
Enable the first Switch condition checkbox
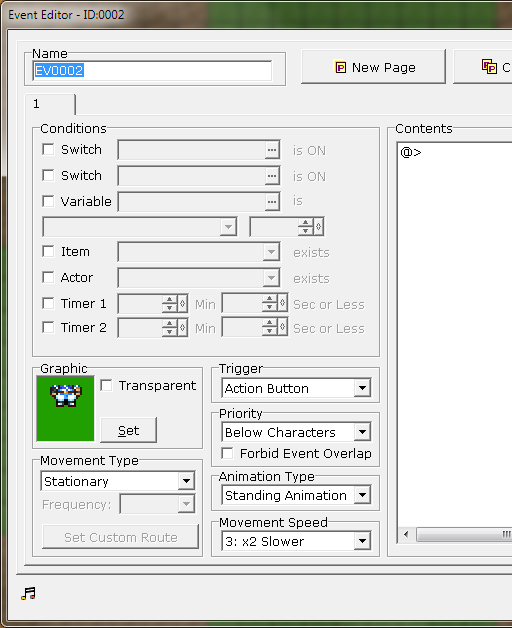pyautogui.click(x=48, y=150)
